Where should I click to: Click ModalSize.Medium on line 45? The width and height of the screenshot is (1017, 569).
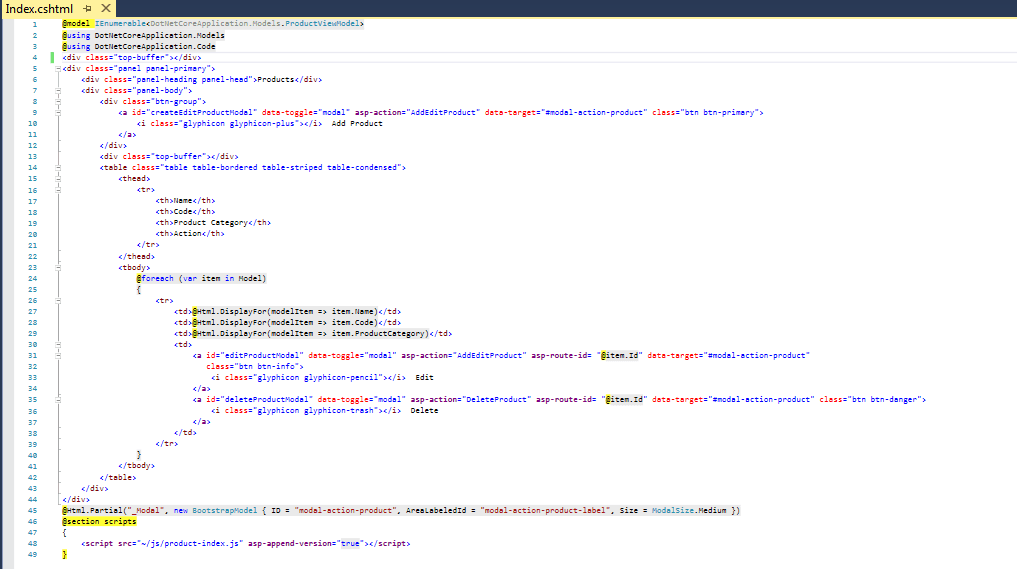coord(689,511)
